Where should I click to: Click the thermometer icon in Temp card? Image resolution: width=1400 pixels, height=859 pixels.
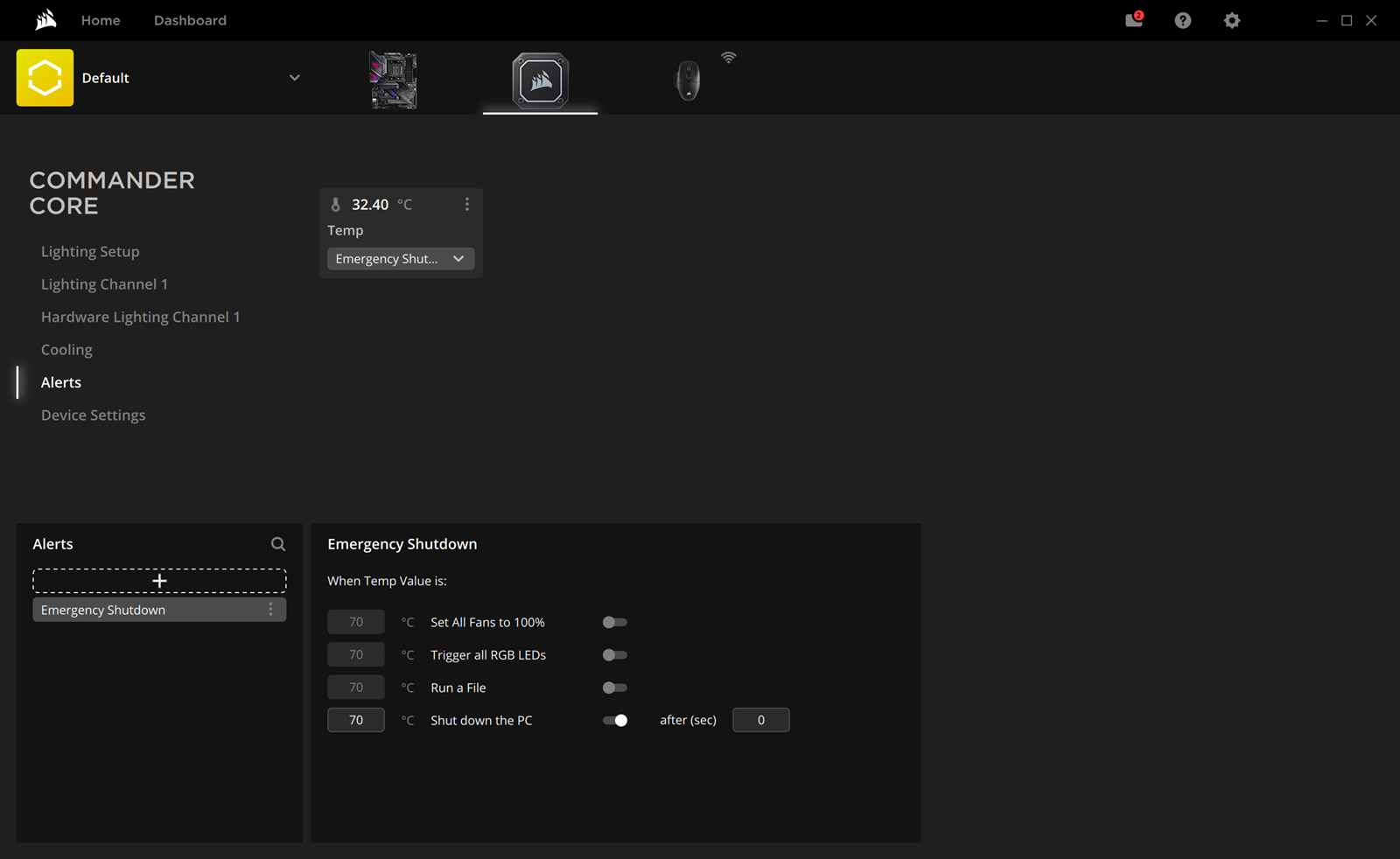point(335,205)
